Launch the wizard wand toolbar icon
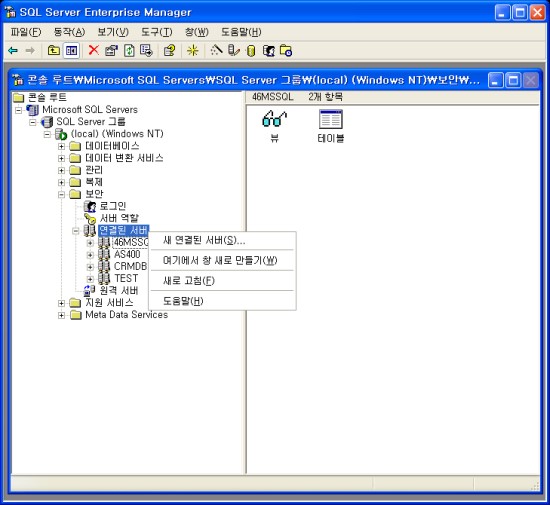 (216, 50)
